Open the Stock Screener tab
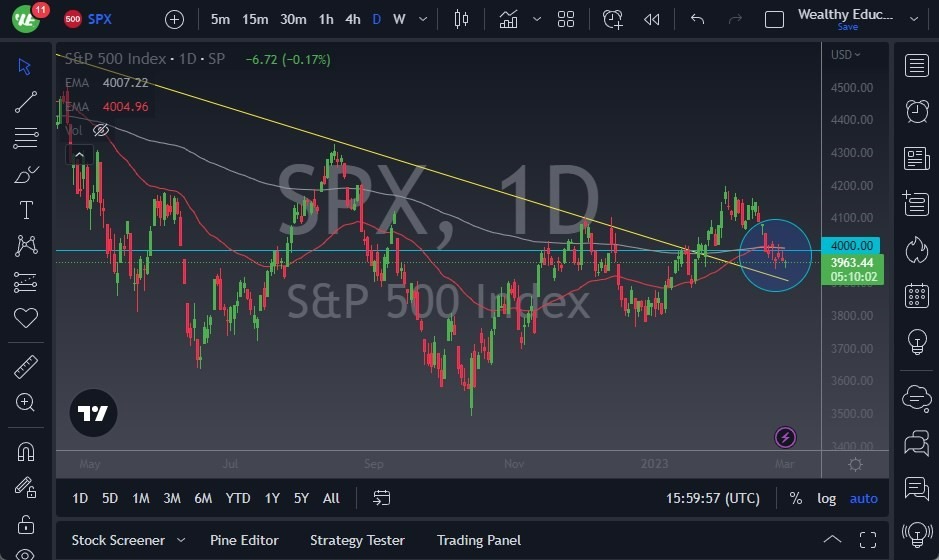The width and height of the screenshot is (939, 560). point(118,540)
